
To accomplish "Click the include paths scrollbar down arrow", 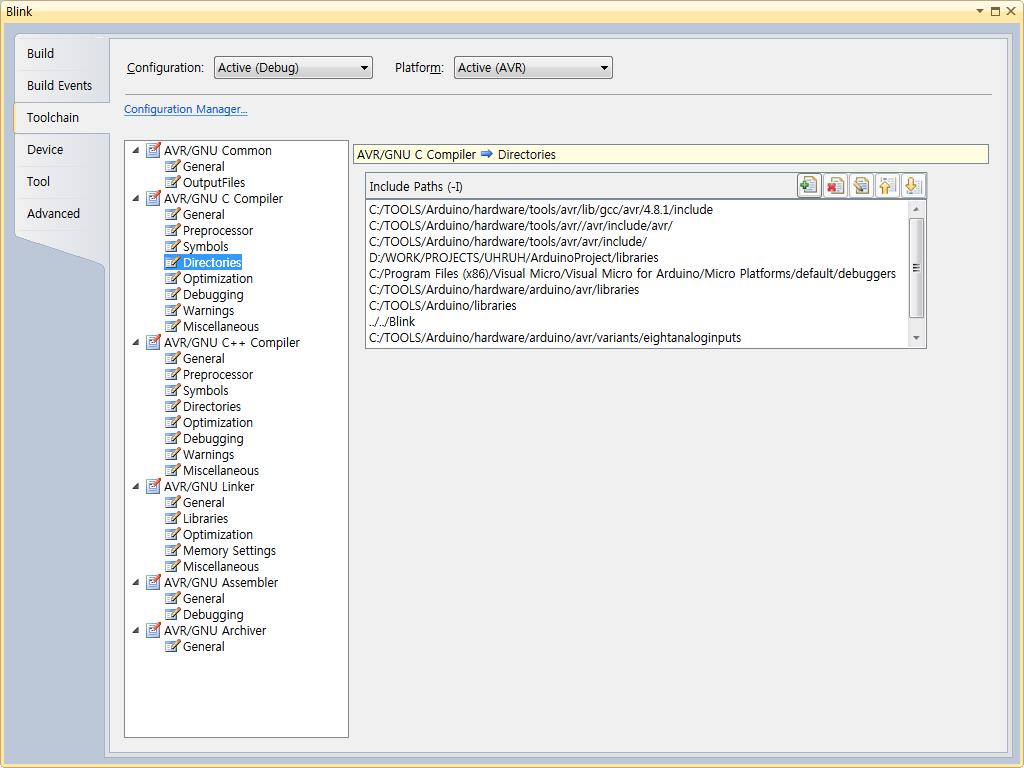I will [916, 338].
